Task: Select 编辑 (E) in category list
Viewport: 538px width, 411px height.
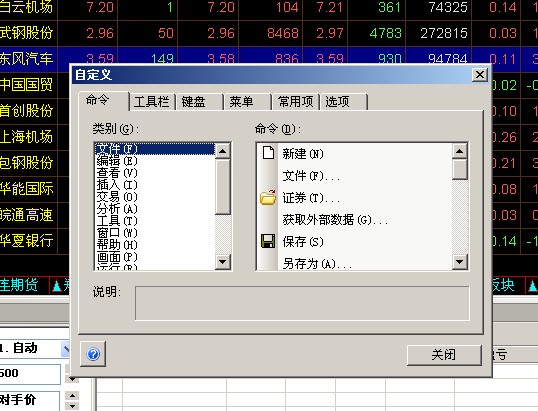Action: pos(155,161)
